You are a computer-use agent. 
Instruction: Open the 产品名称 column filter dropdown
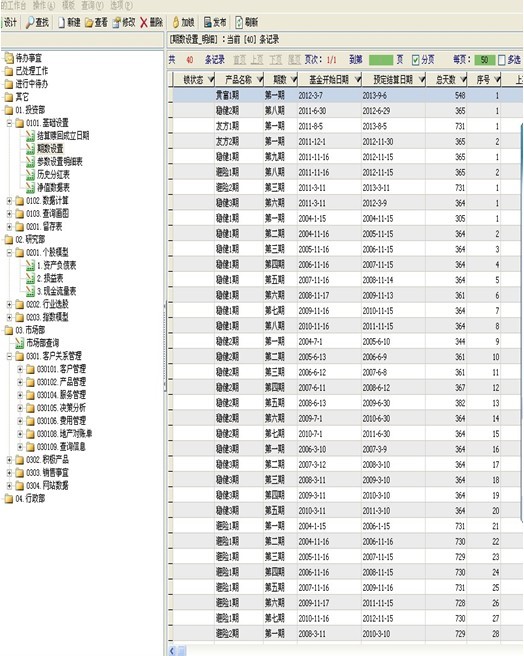[x=259, y=79]
